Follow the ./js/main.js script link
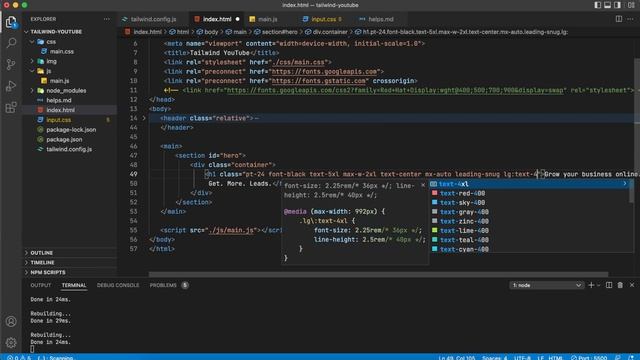Image resolution: width=640 pixels, height=360 pixels. coord(231,231)
